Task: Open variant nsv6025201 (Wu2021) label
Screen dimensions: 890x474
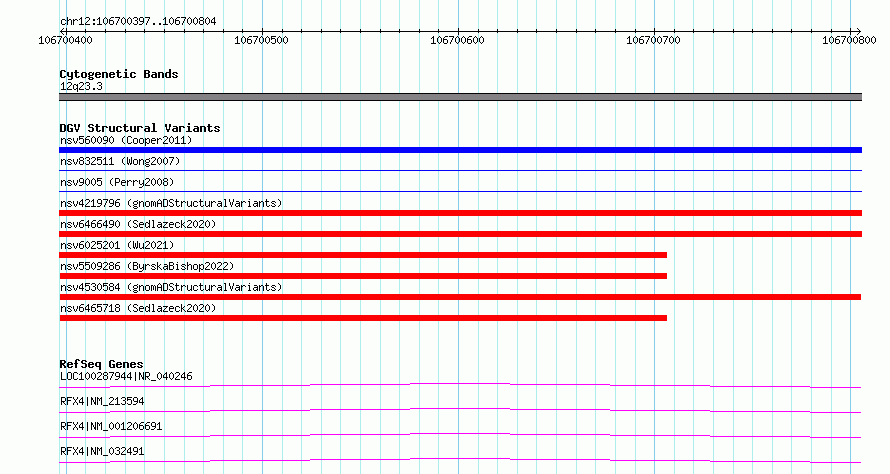Action: [117, 245]
